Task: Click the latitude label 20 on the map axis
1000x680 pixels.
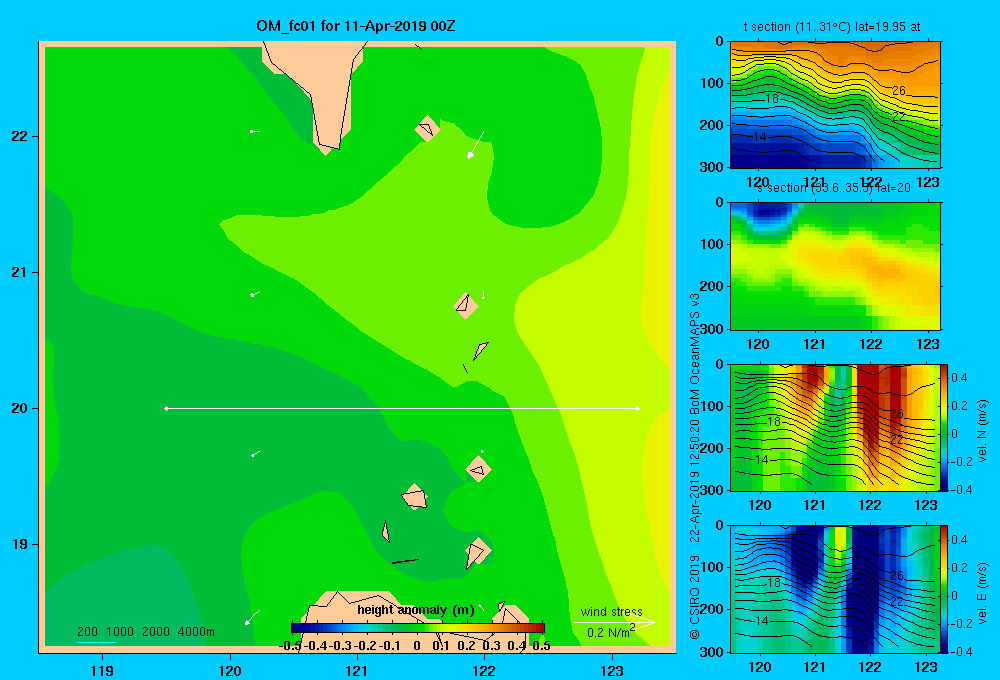Action: (19, 408)
